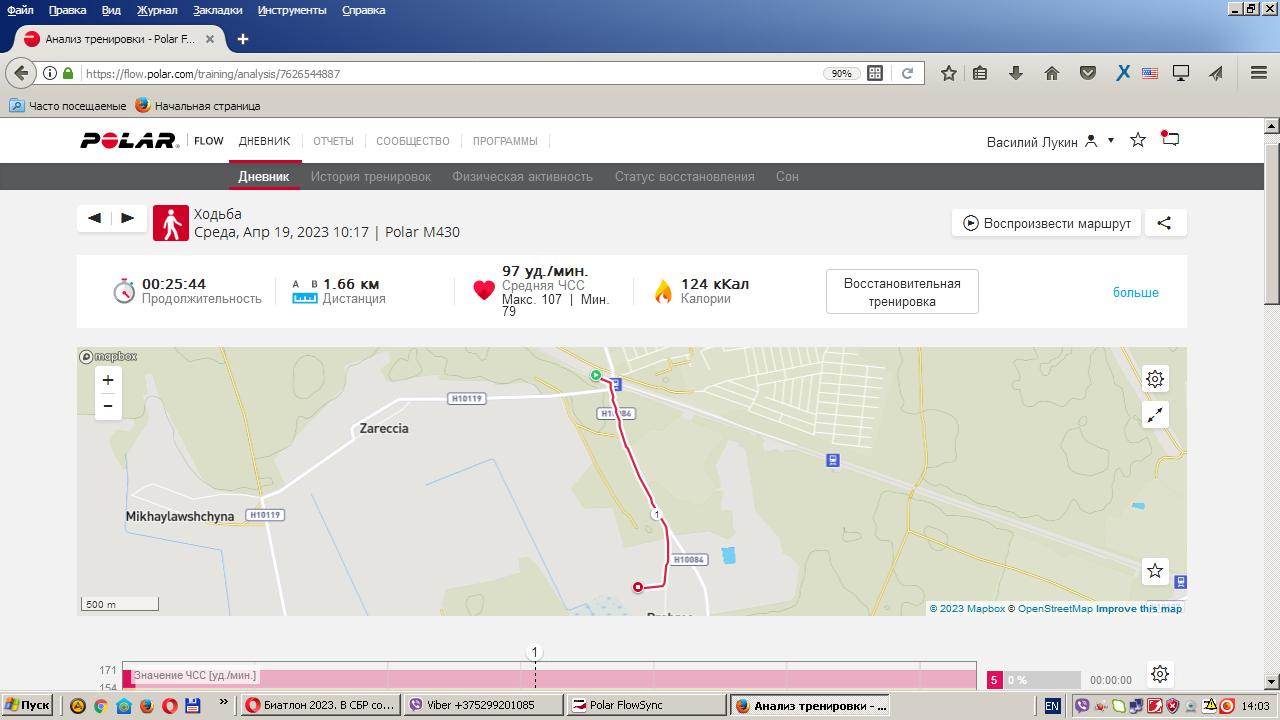
Task: Open Viber tray icon
Action: [1081, 705]
